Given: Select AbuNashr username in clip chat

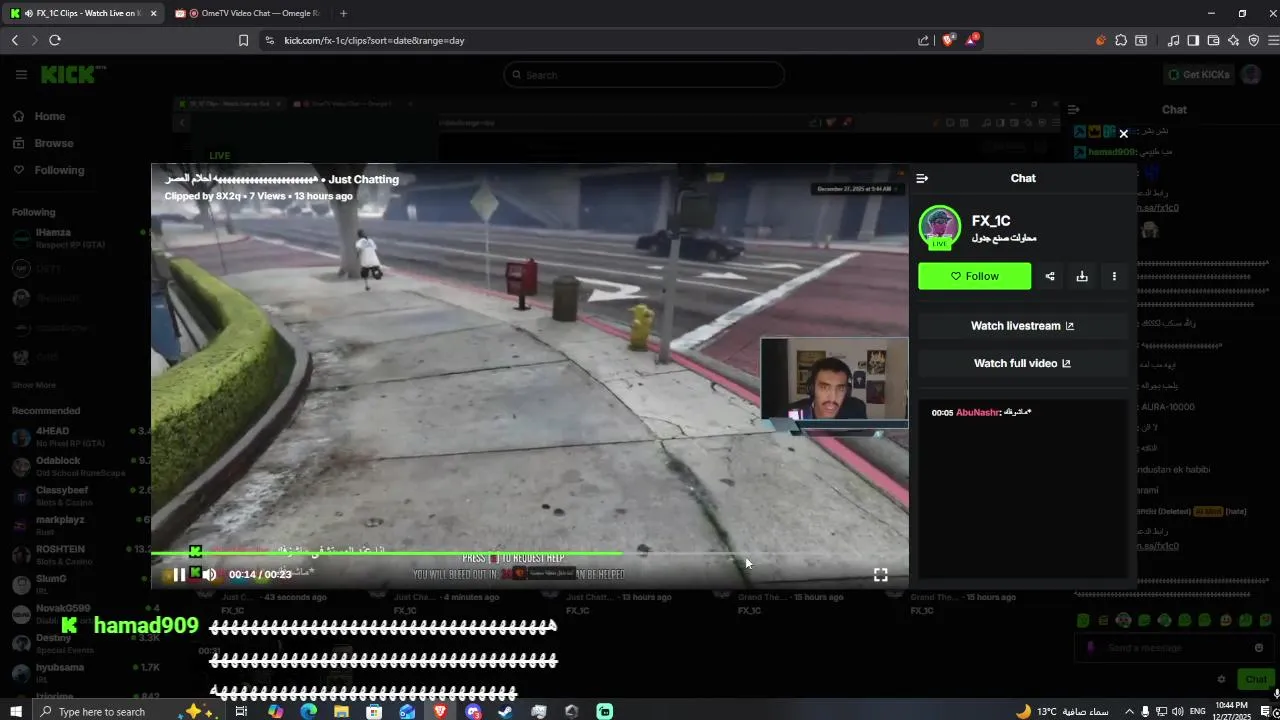Looking at the screenshot, I should coord(977,412).
